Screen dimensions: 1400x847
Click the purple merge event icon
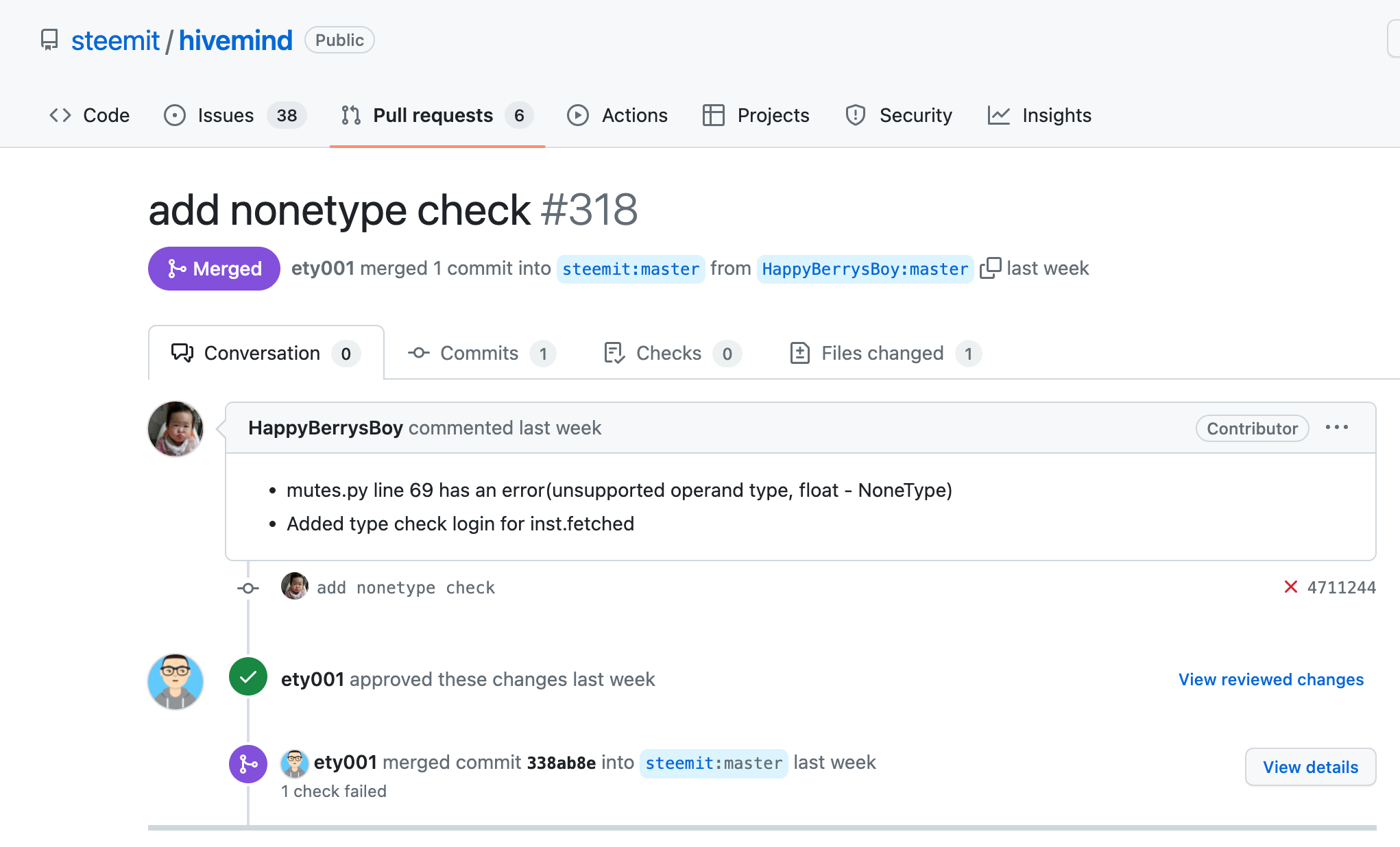[x=248, y=763]
